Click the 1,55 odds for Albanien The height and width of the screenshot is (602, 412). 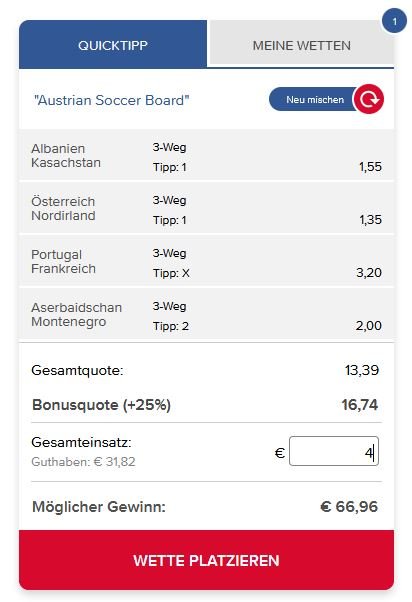point(370,167)
